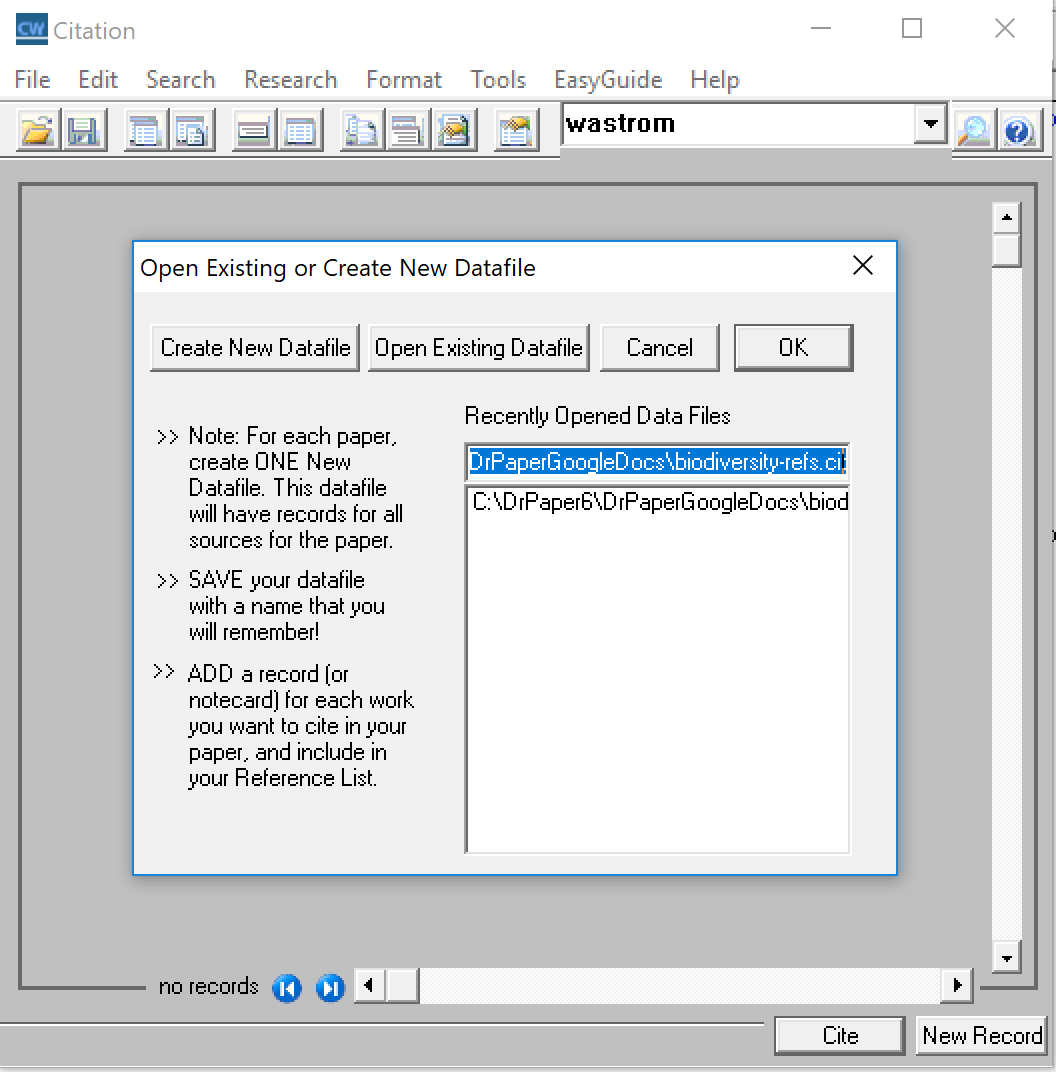Screen dimensions: 1056x1072
Task: Click the single-bar record view icon
Action: (x=254, y=131)
